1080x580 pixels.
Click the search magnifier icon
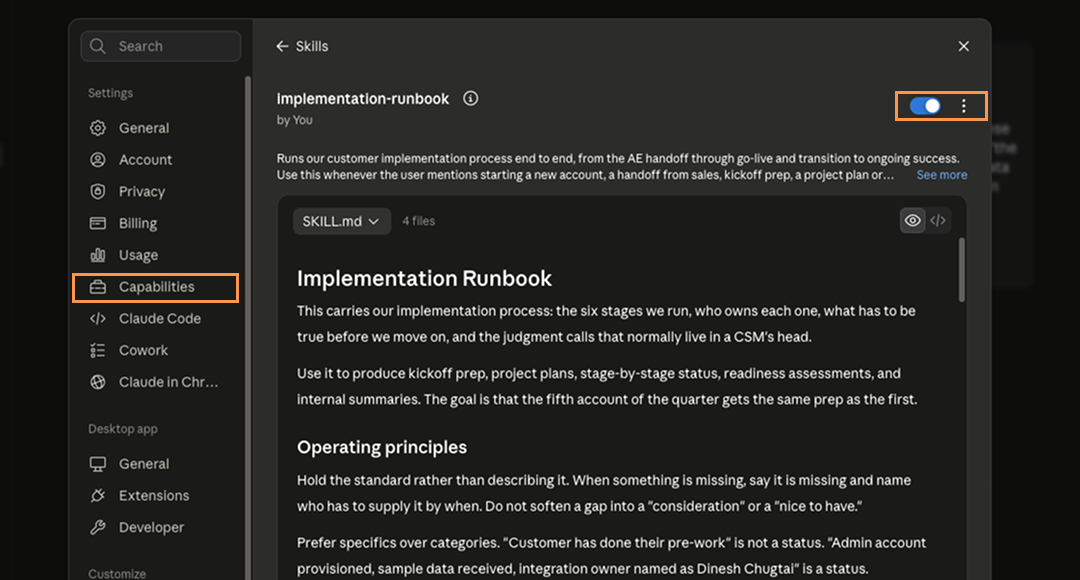(98, 46)
